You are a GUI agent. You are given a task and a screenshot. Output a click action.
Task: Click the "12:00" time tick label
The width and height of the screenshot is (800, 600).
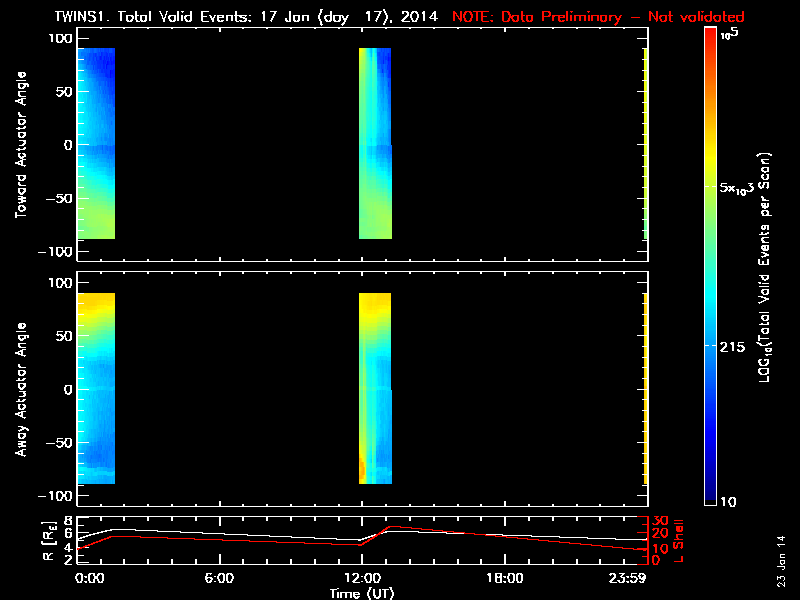click(x=361, y=578)
